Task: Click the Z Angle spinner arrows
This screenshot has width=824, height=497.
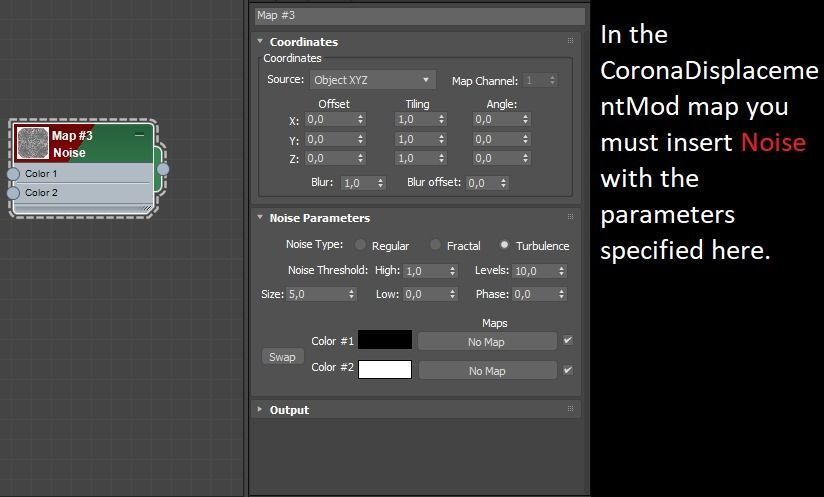Action: [x=526, y=158]
